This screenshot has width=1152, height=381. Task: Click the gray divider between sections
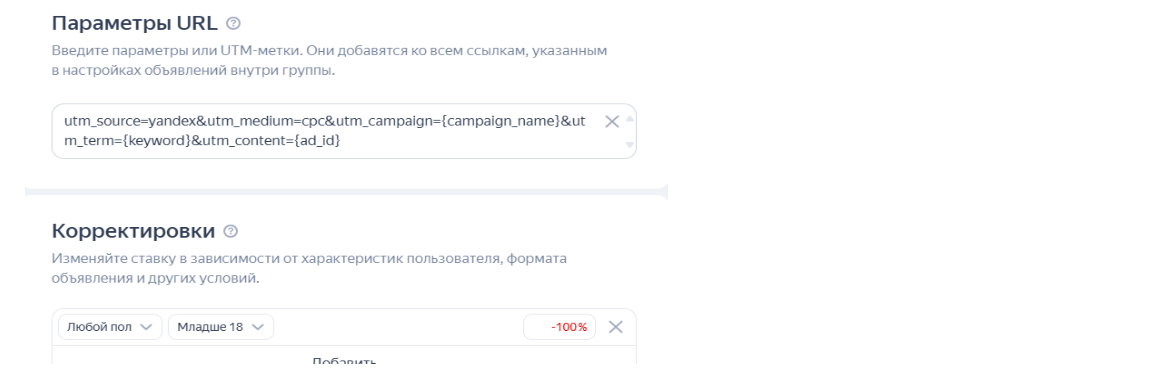tap(345, 192)
